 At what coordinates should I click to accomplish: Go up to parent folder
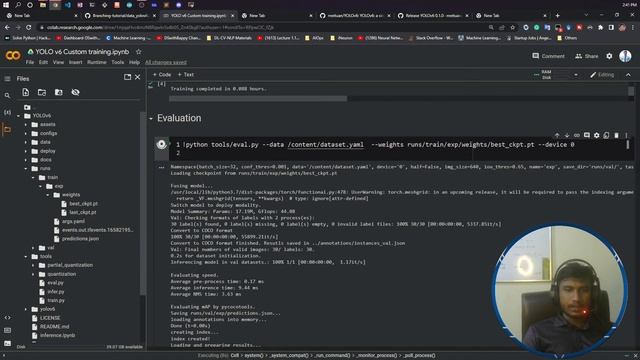coord(27,107)
